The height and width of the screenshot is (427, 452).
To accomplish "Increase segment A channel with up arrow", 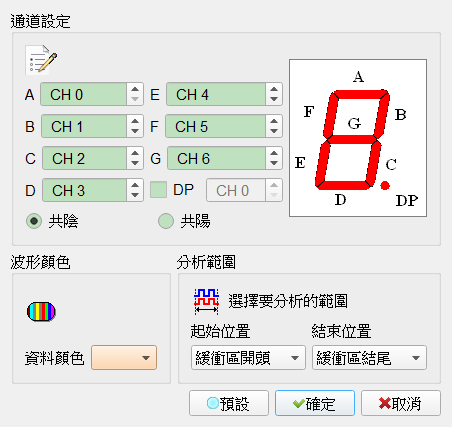I will [x=135, y=89].
